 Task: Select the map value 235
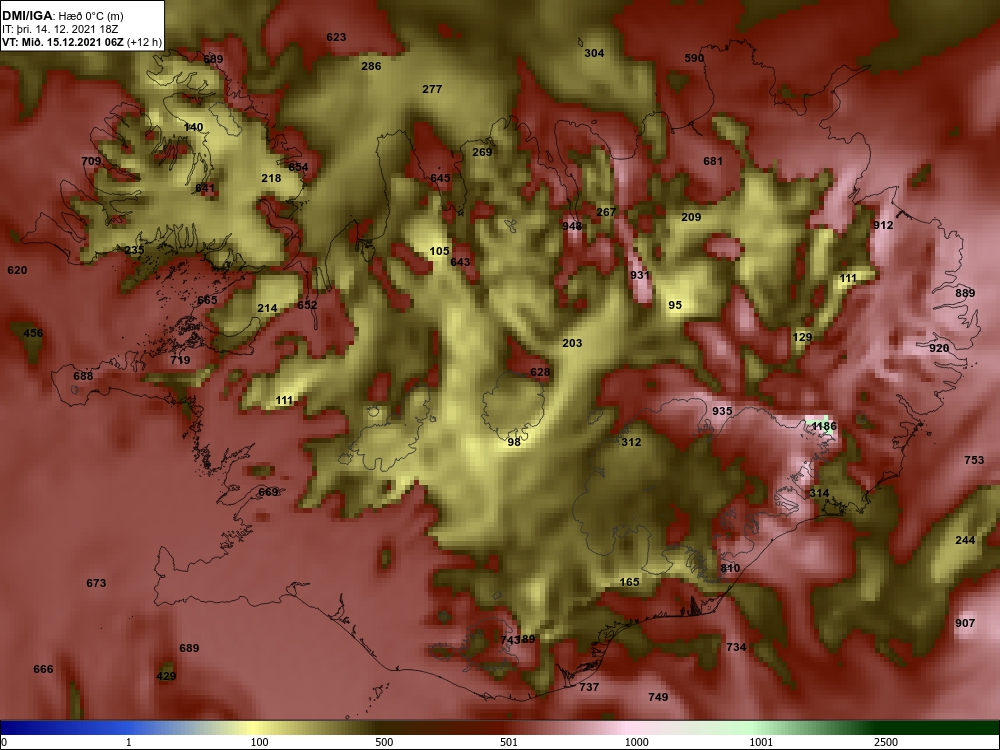coord(134,250)
